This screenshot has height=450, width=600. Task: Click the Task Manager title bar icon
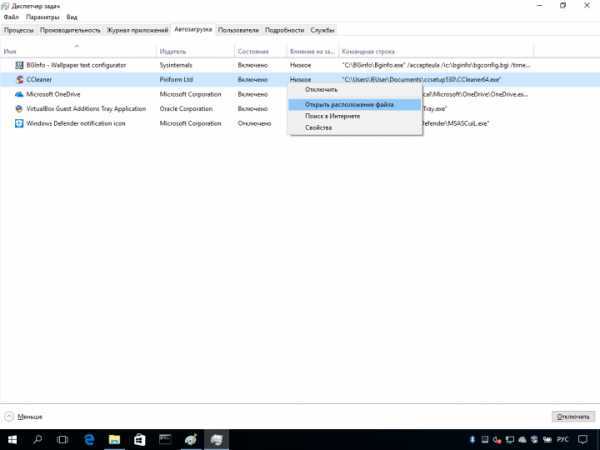point(5,6)
